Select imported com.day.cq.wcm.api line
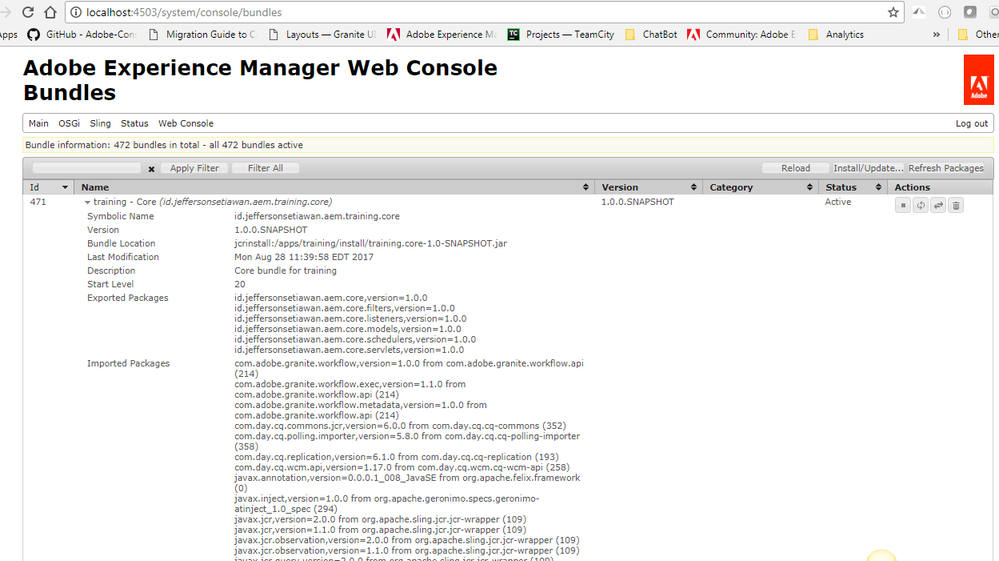Image resolution: width=999 pixels, height=561 pixels. click(x=401, y=467)
